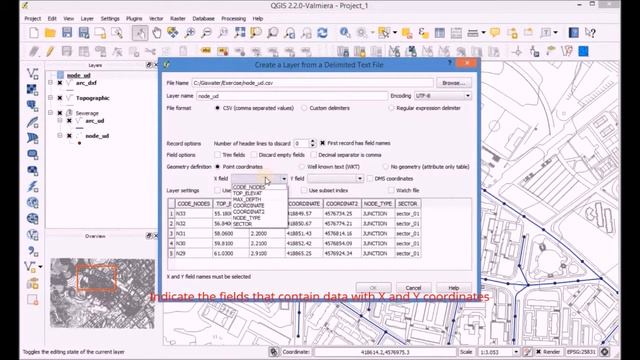This screenshot has height=360, width=640.
Task: Open the Project menu
Action: 33,19
